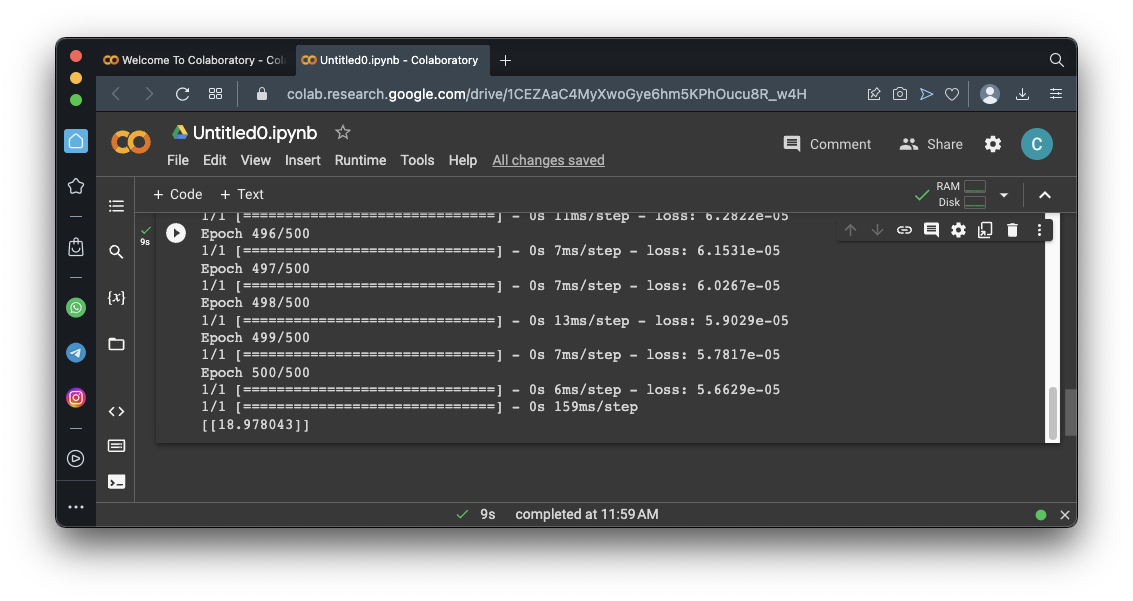Open more cell actions three-dot menu
1133x601 pixels.
[1039, 230]
